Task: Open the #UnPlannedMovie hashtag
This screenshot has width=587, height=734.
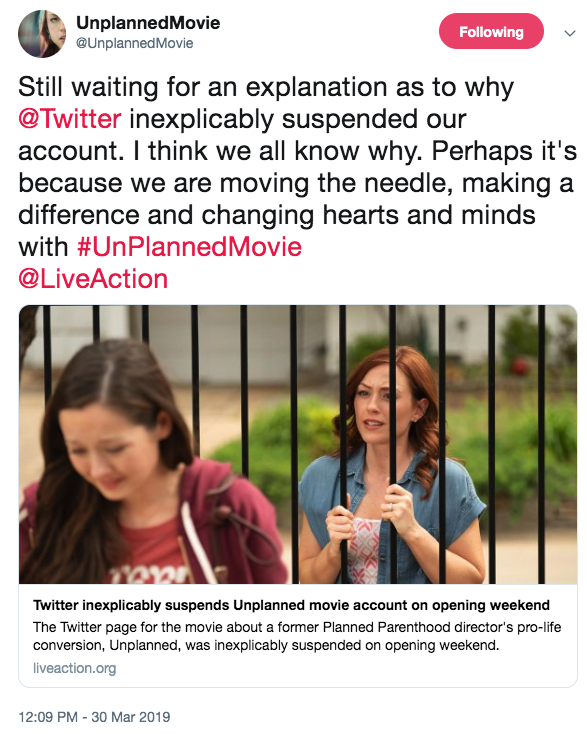Action: 190,246
